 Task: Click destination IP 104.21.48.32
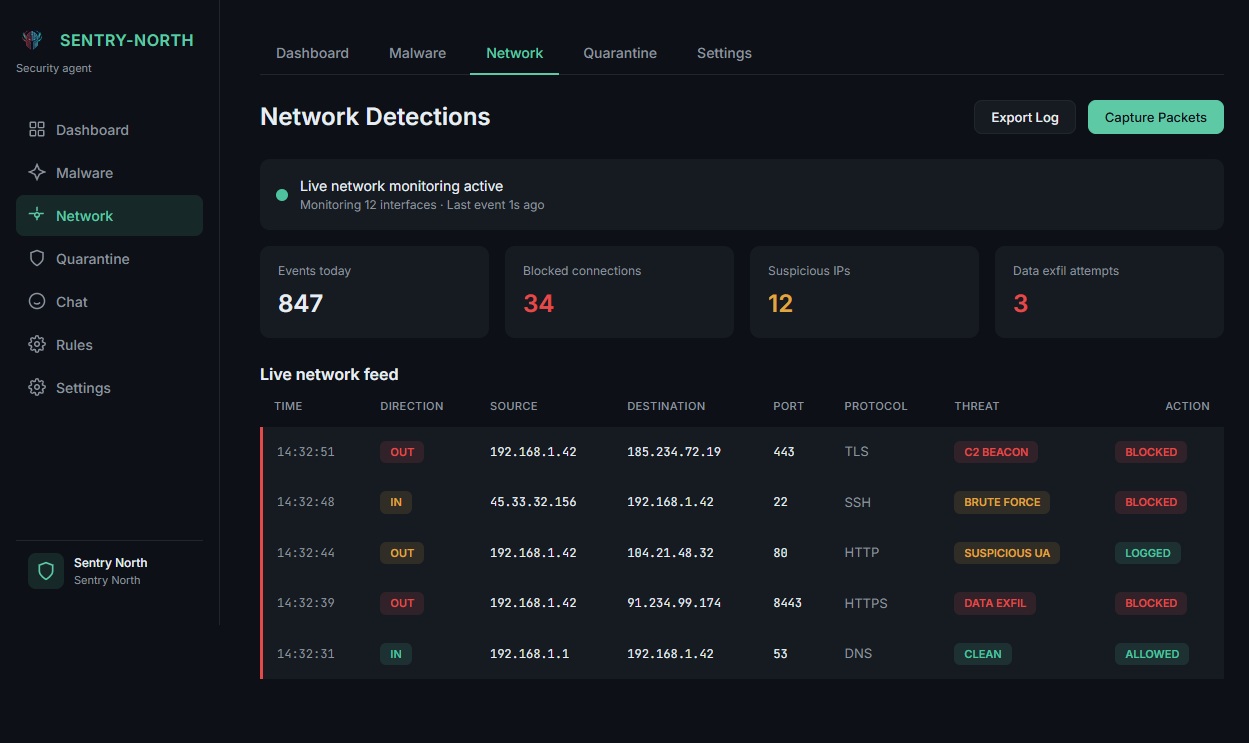click(670, 553)
